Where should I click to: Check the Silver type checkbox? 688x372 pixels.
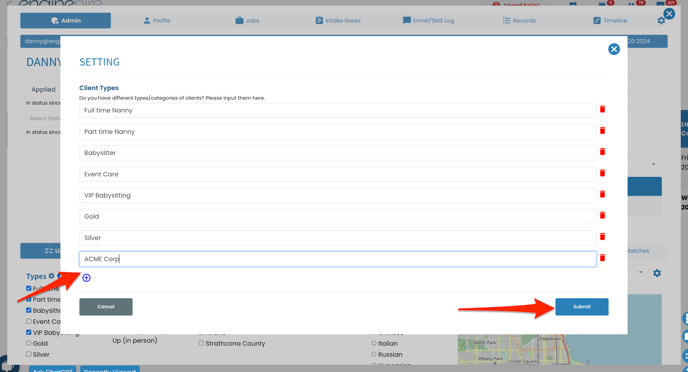(x=29, y=354)
